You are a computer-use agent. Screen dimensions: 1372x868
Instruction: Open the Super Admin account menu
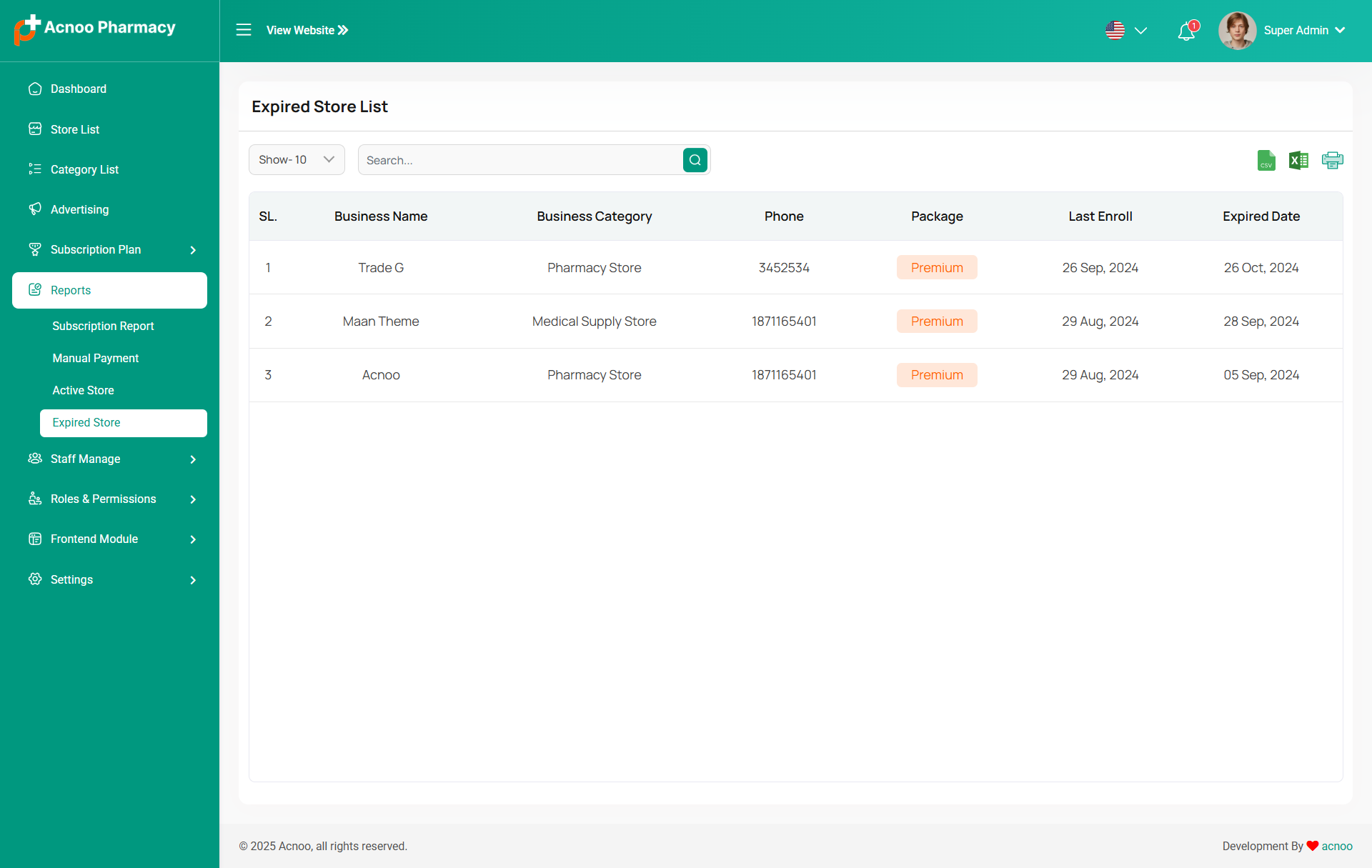point(1304,31)
